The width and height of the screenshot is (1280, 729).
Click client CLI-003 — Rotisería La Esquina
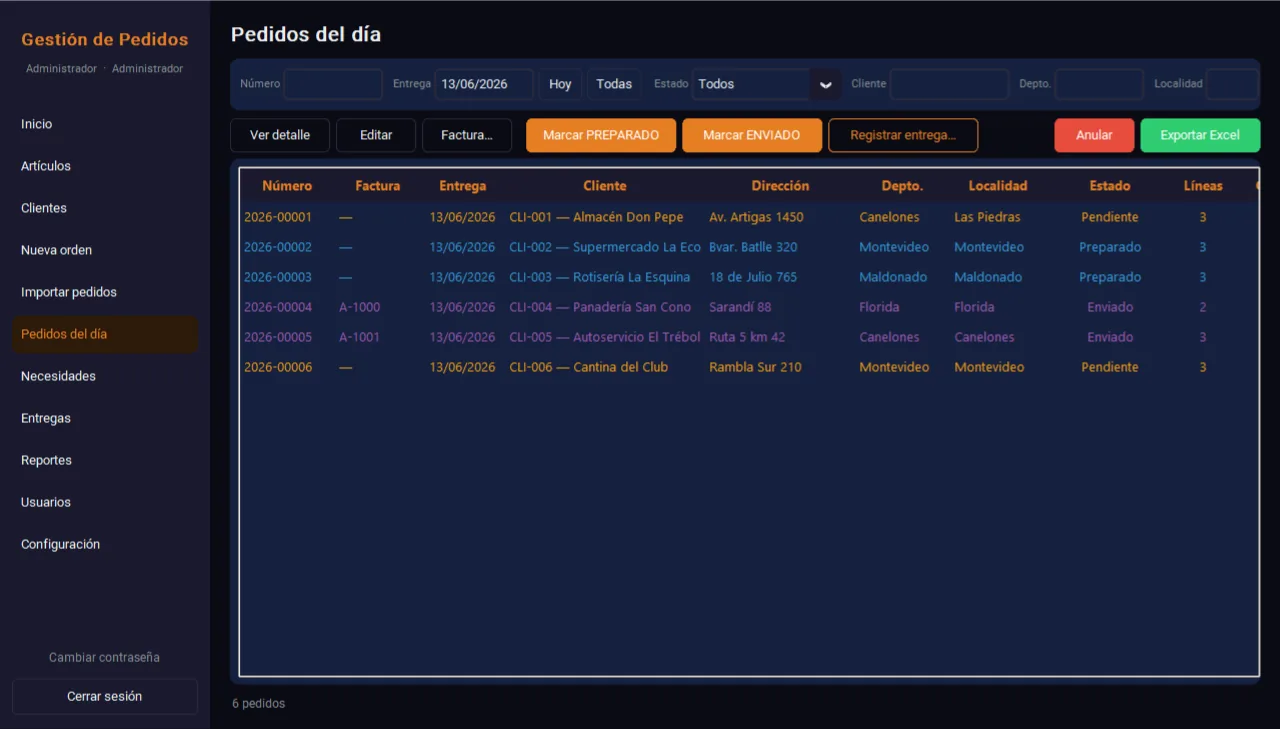click(x=600, y=277)
